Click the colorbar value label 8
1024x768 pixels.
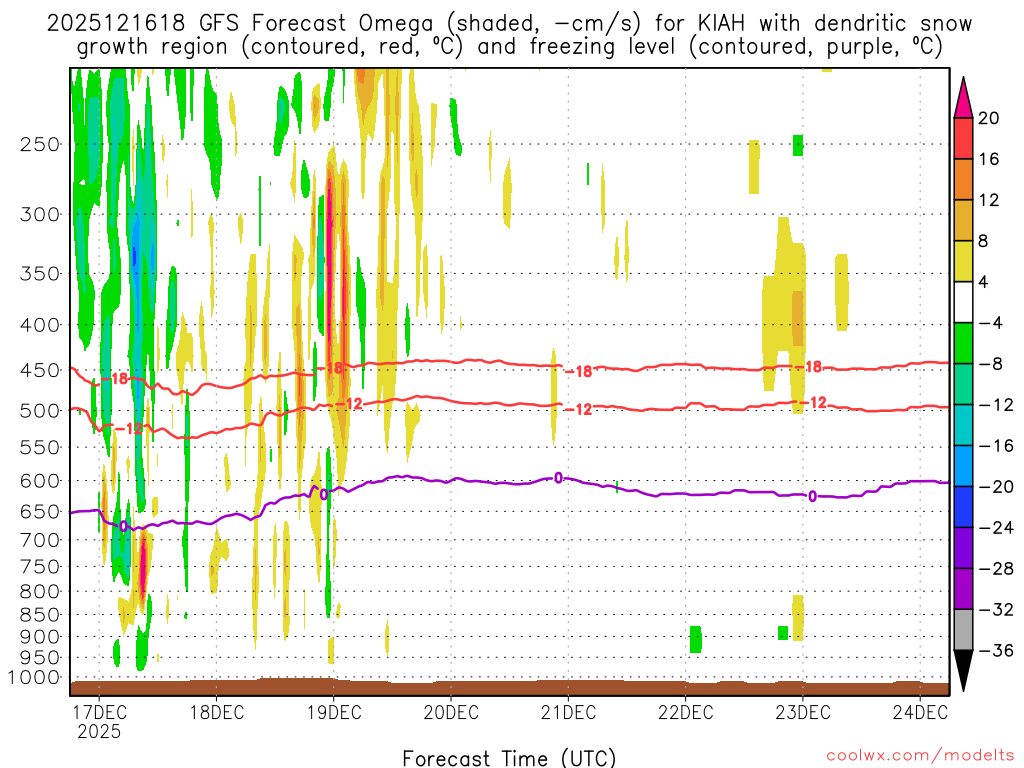(984, 241)
